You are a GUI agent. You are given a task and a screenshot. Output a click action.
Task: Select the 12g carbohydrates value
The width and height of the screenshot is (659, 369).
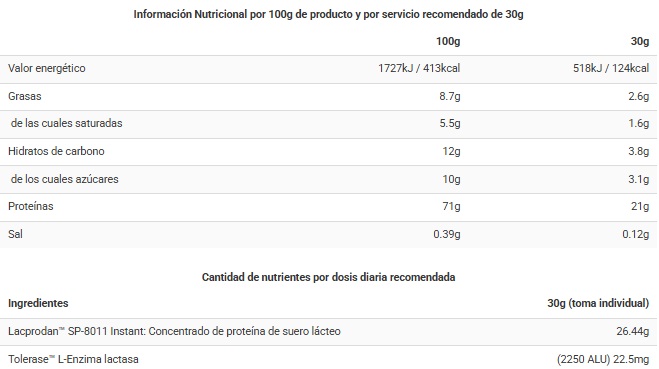[451, 151]
